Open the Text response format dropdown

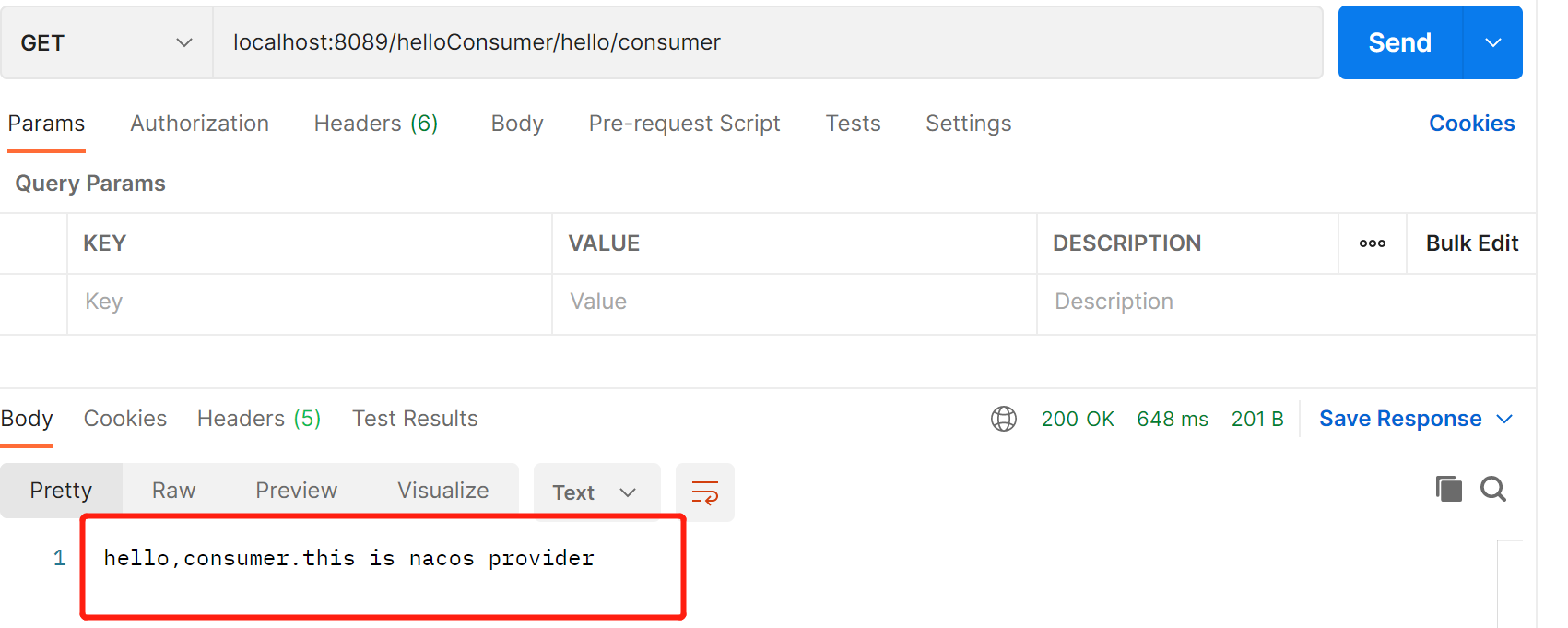pyautogui.click(x=595, y=492)
